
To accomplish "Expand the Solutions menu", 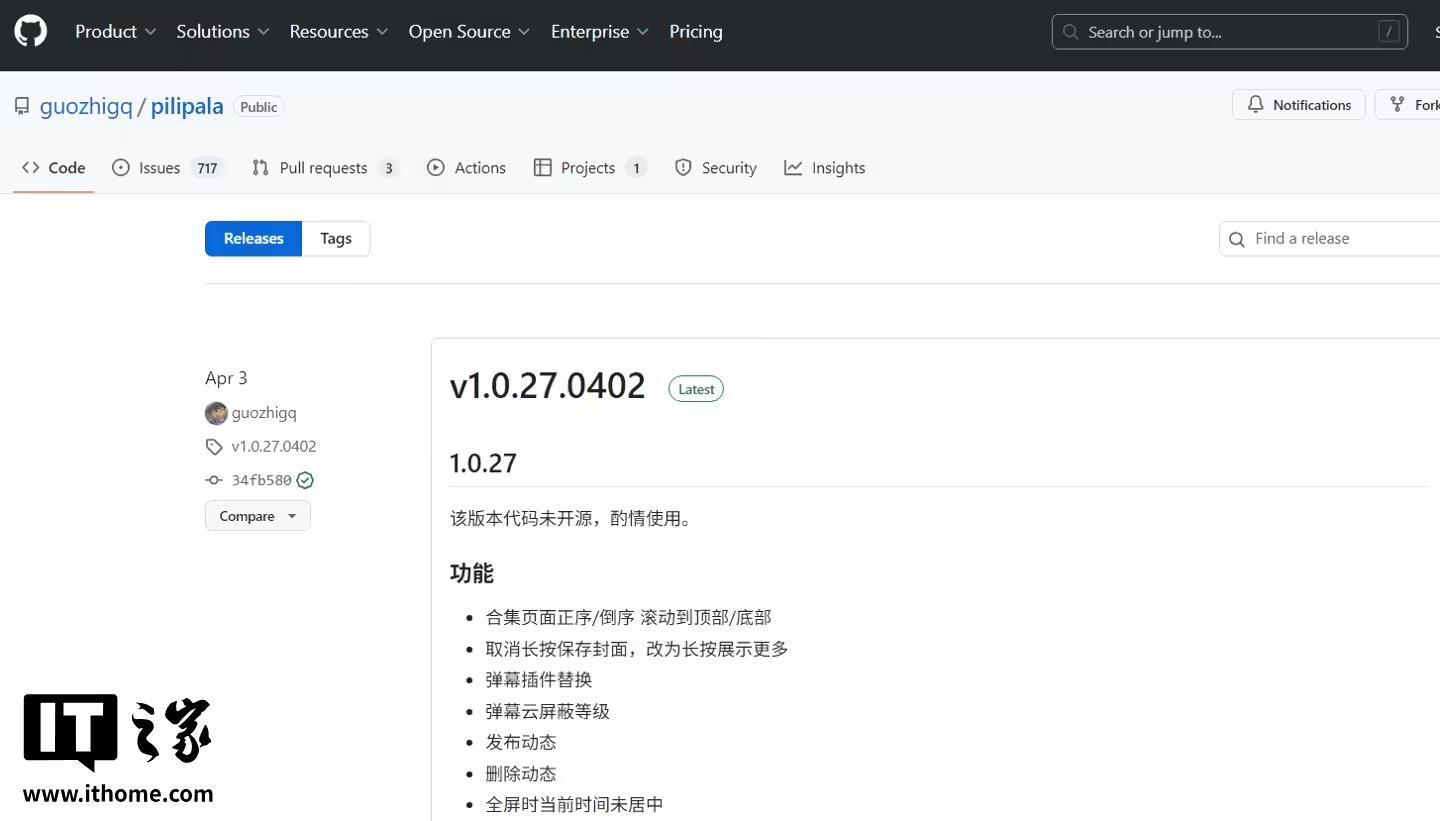I will [223, 32].
